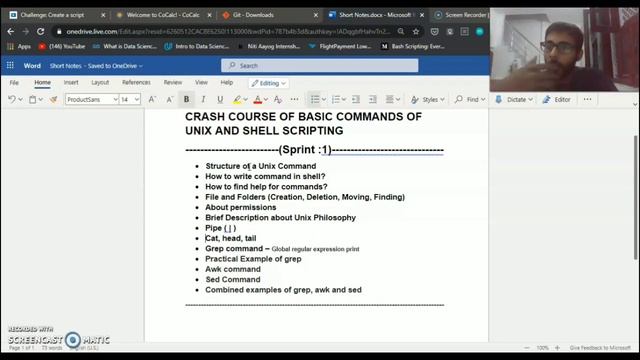Switch to the Welcome to CoCalc tab
This screenshot has width=640, height=360.
(163, 15)
